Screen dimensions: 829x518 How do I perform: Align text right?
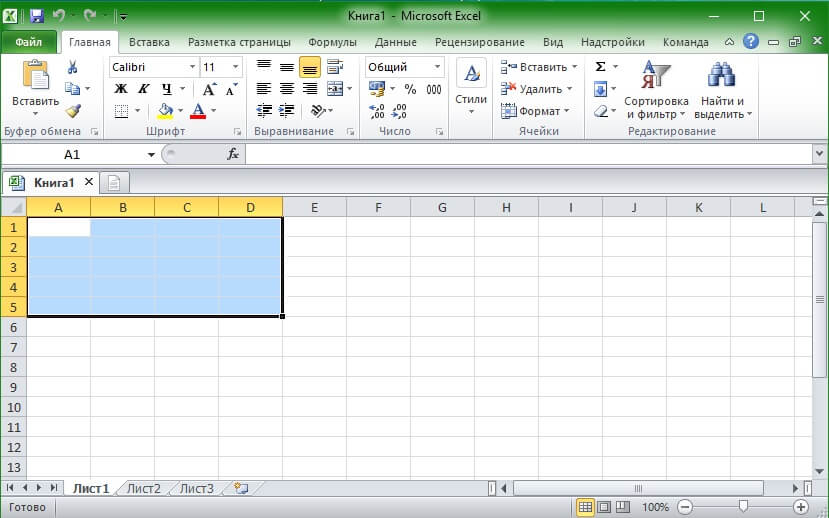click(310, 88)
